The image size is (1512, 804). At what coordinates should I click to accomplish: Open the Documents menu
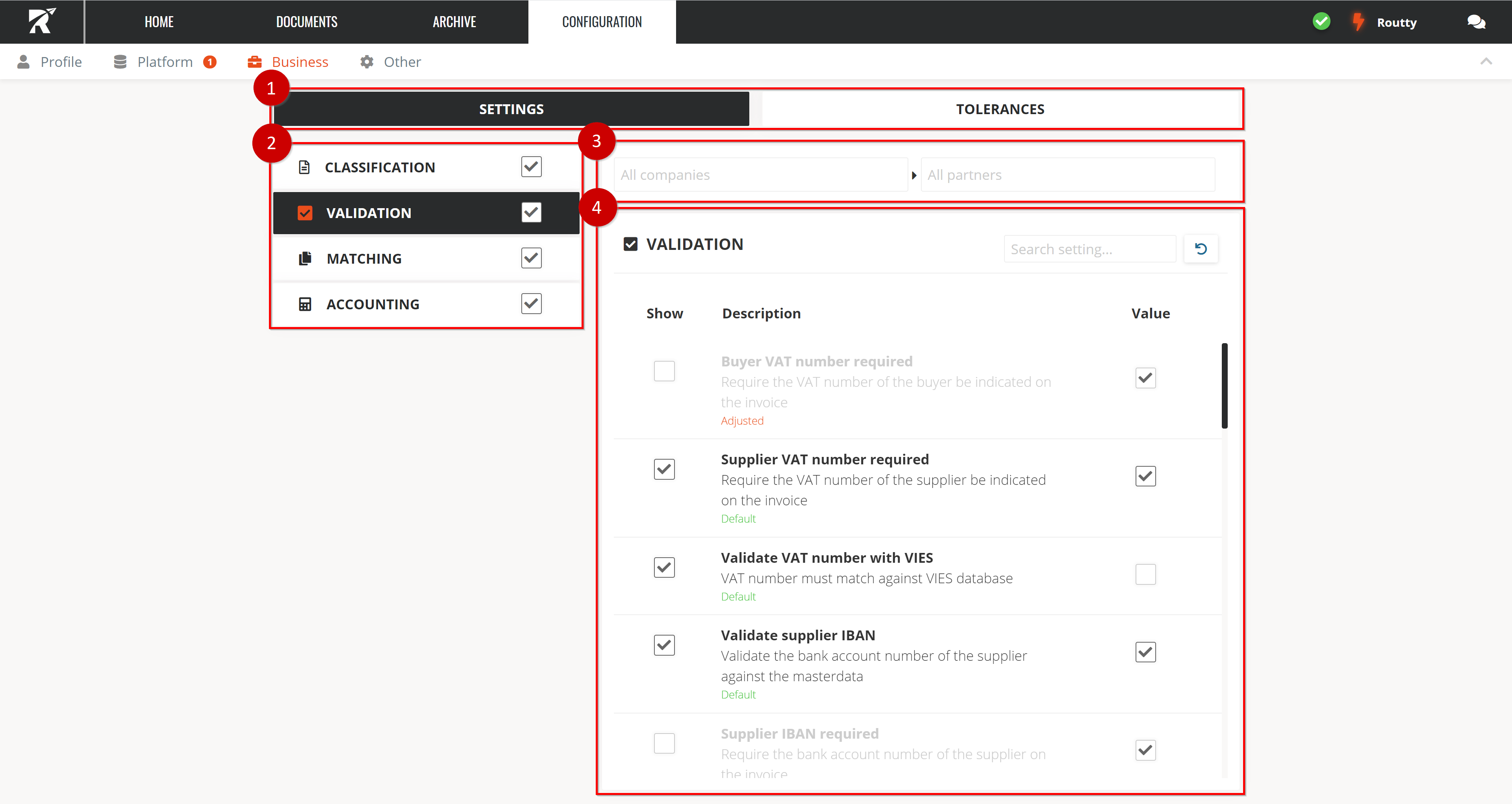click(x=306, y=22)
